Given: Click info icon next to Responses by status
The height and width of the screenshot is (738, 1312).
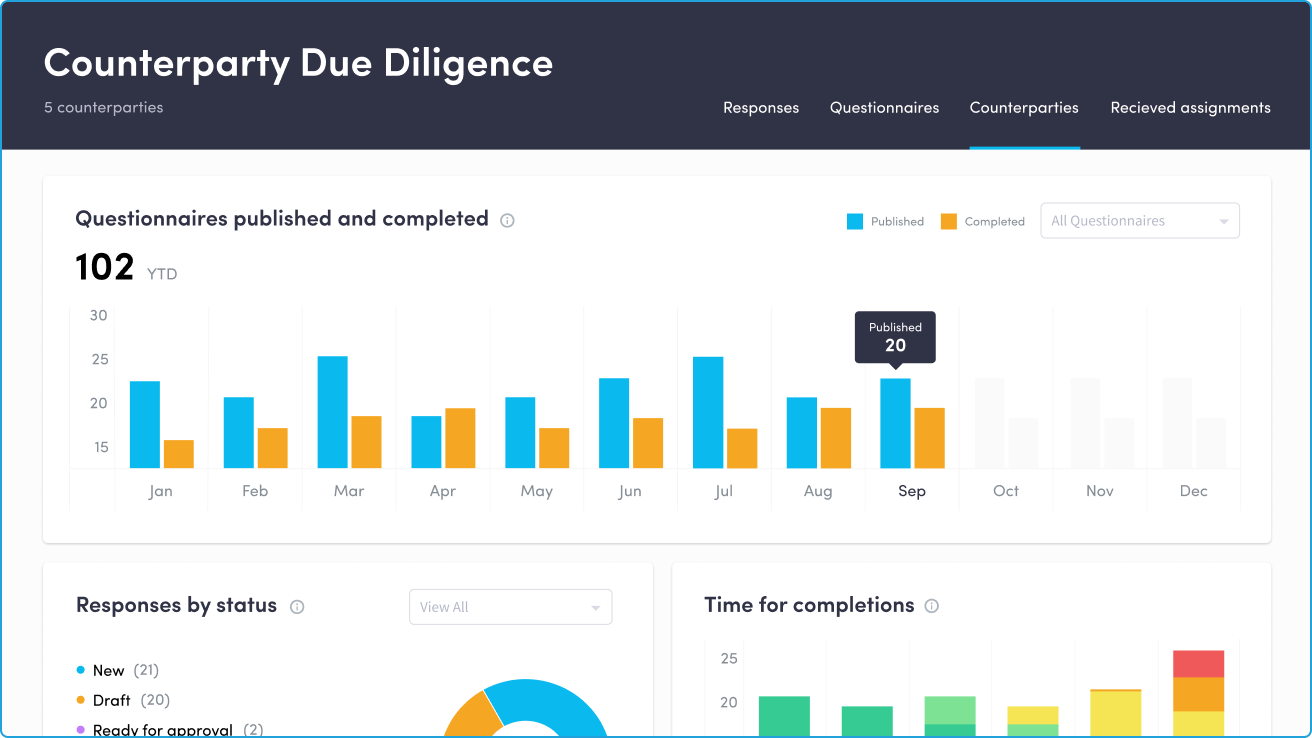Looking at the screenshot, I should click(x=297, y=606).
